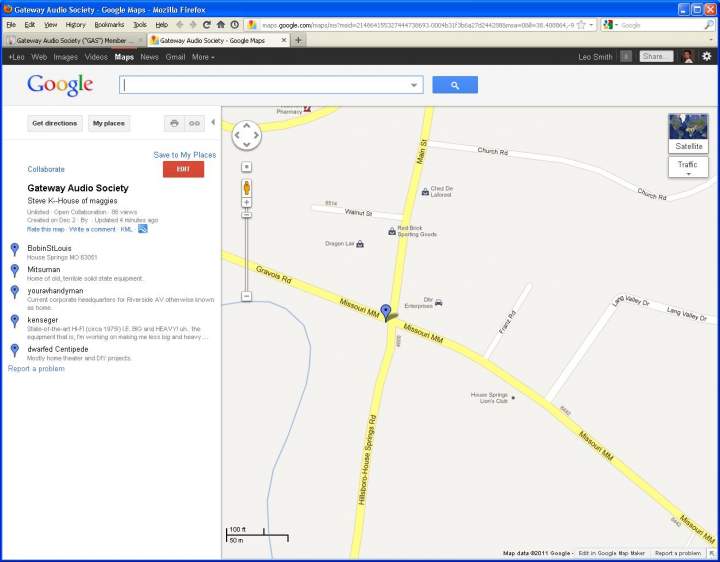Open Bookmarks menu
This screenshot has height=562, width=720.
[x=109, y=25]
